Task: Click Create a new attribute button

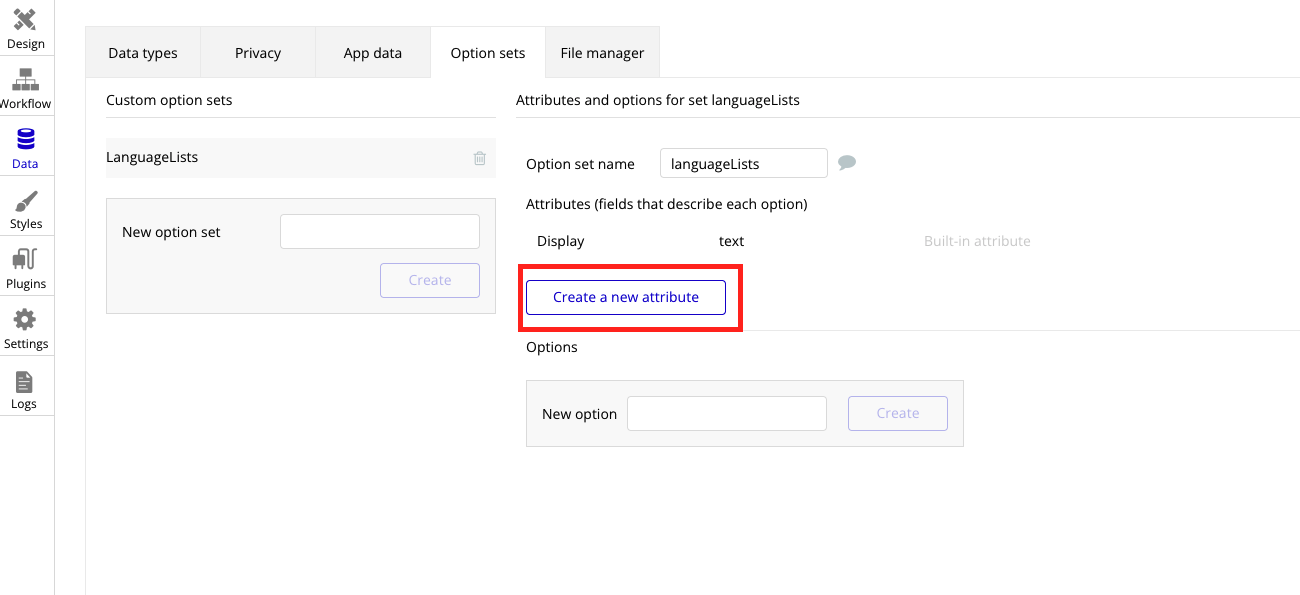Action: (x=626, y=297)
